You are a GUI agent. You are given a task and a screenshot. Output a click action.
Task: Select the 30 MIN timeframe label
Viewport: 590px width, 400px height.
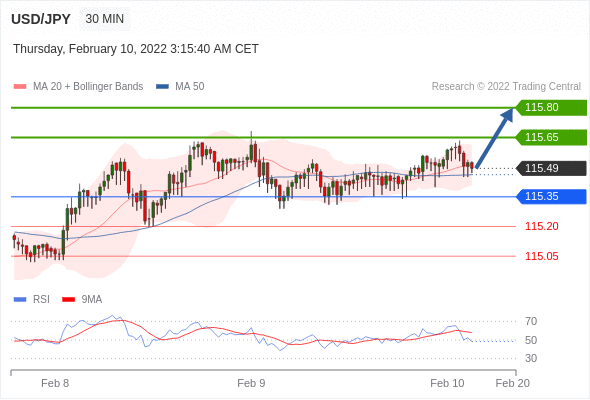pos(105,19)
